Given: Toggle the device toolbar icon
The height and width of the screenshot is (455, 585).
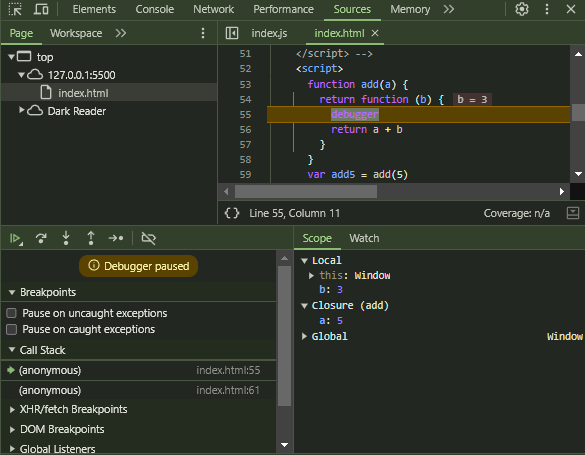Looking at the screenshot, I should click(41, 9).
